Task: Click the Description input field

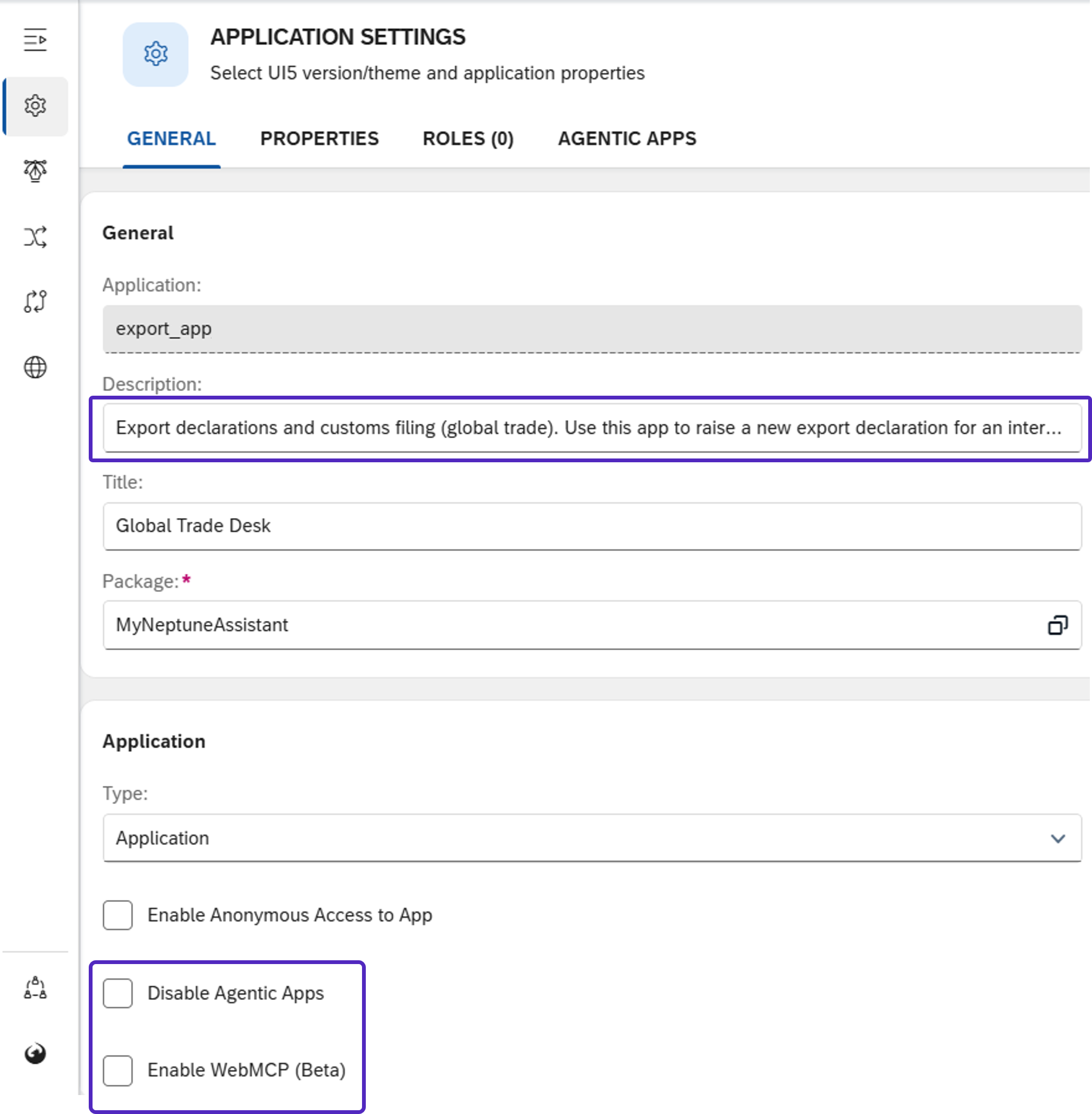Action: (x=592, y=428)
